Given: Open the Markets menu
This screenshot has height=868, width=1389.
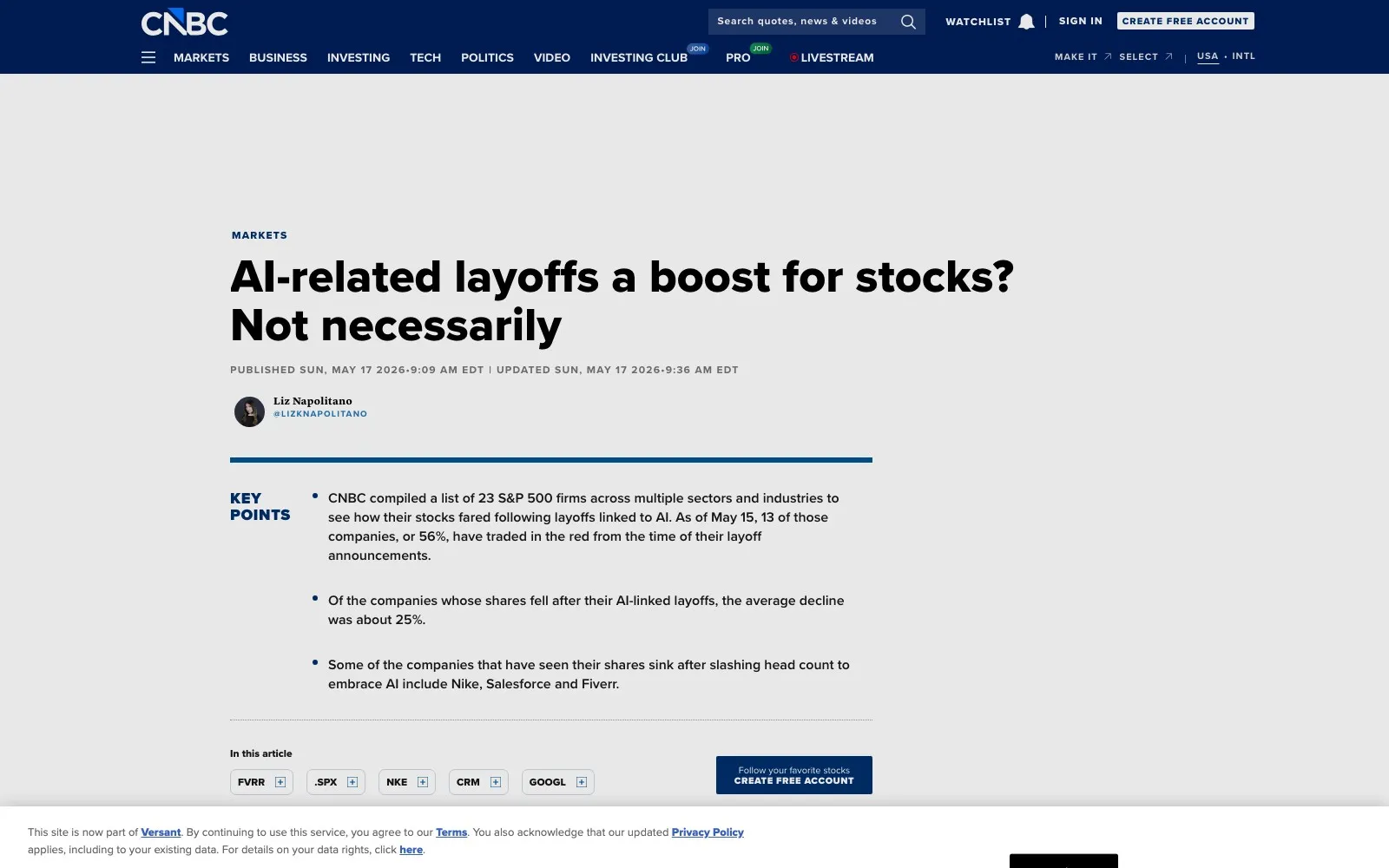Looking at the screenshot, I should [201, 57].
